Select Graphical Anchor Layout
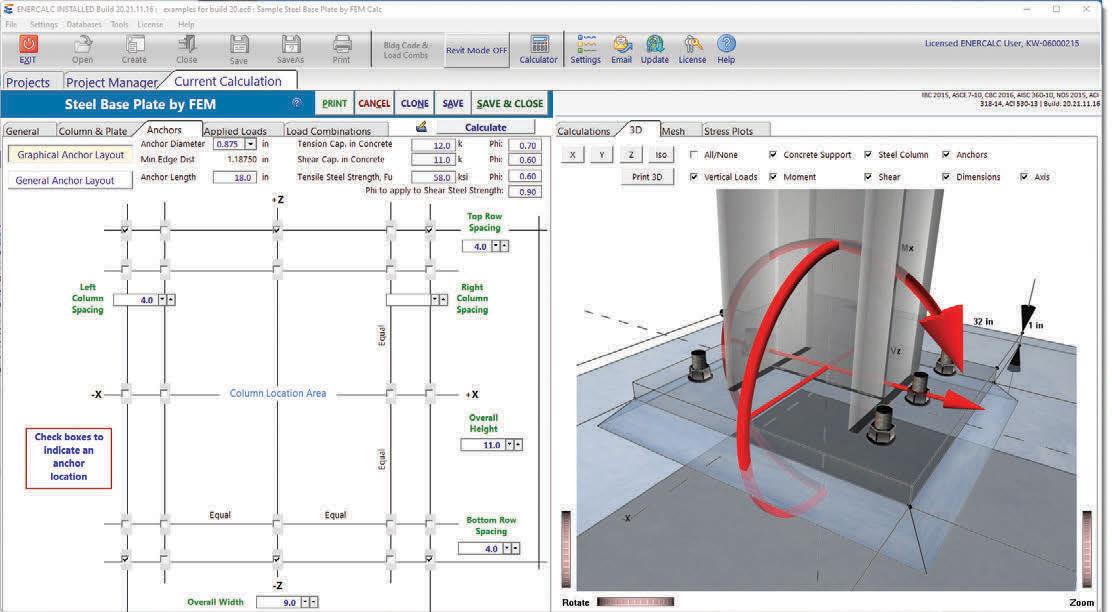Image resolution: width=1112 pixels, height=612 pixels. click(70, 155)
